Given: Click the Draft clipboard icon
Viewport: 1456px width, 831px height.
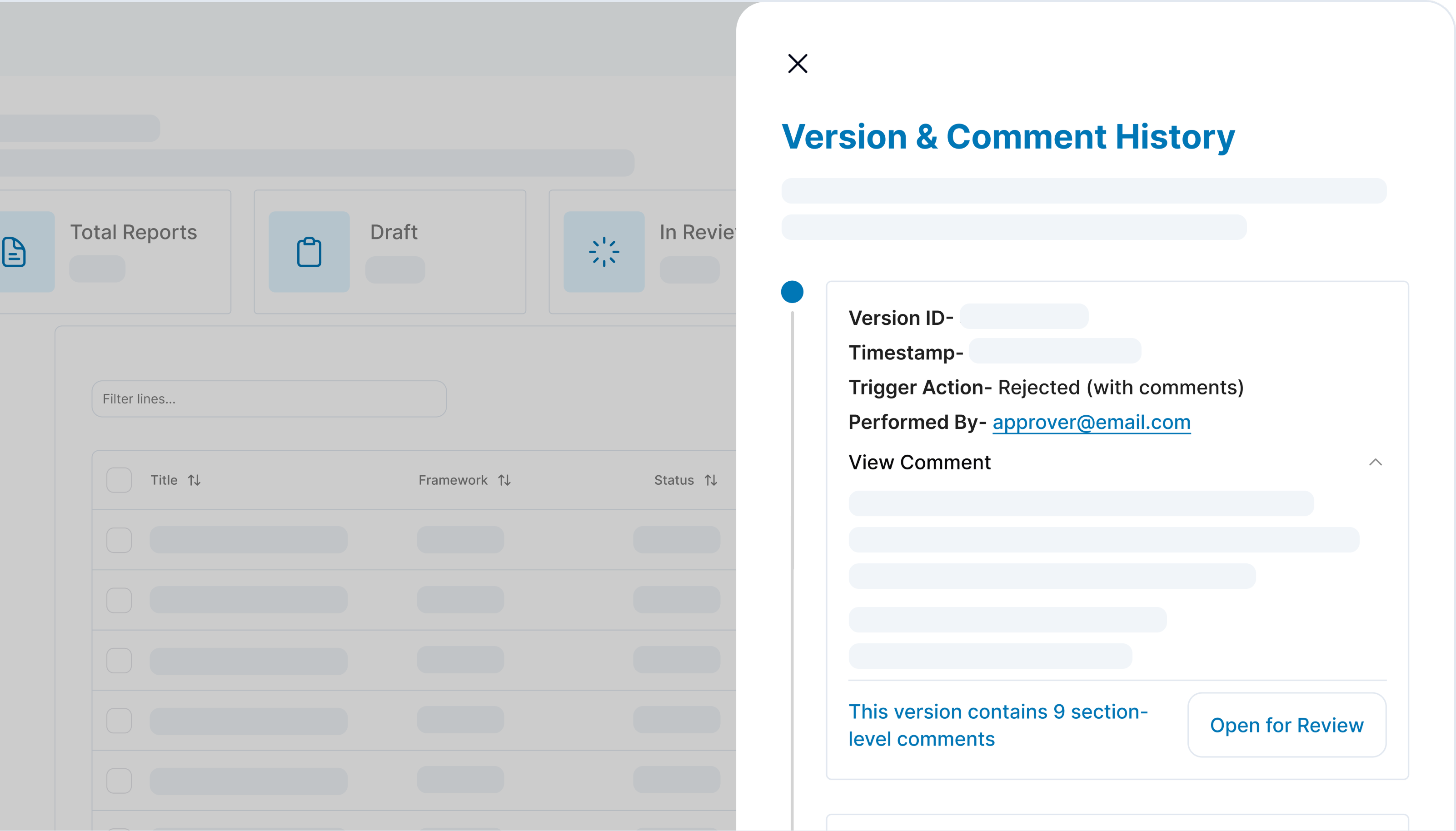Looking at the screenshot, I should (x=309, y=252).
